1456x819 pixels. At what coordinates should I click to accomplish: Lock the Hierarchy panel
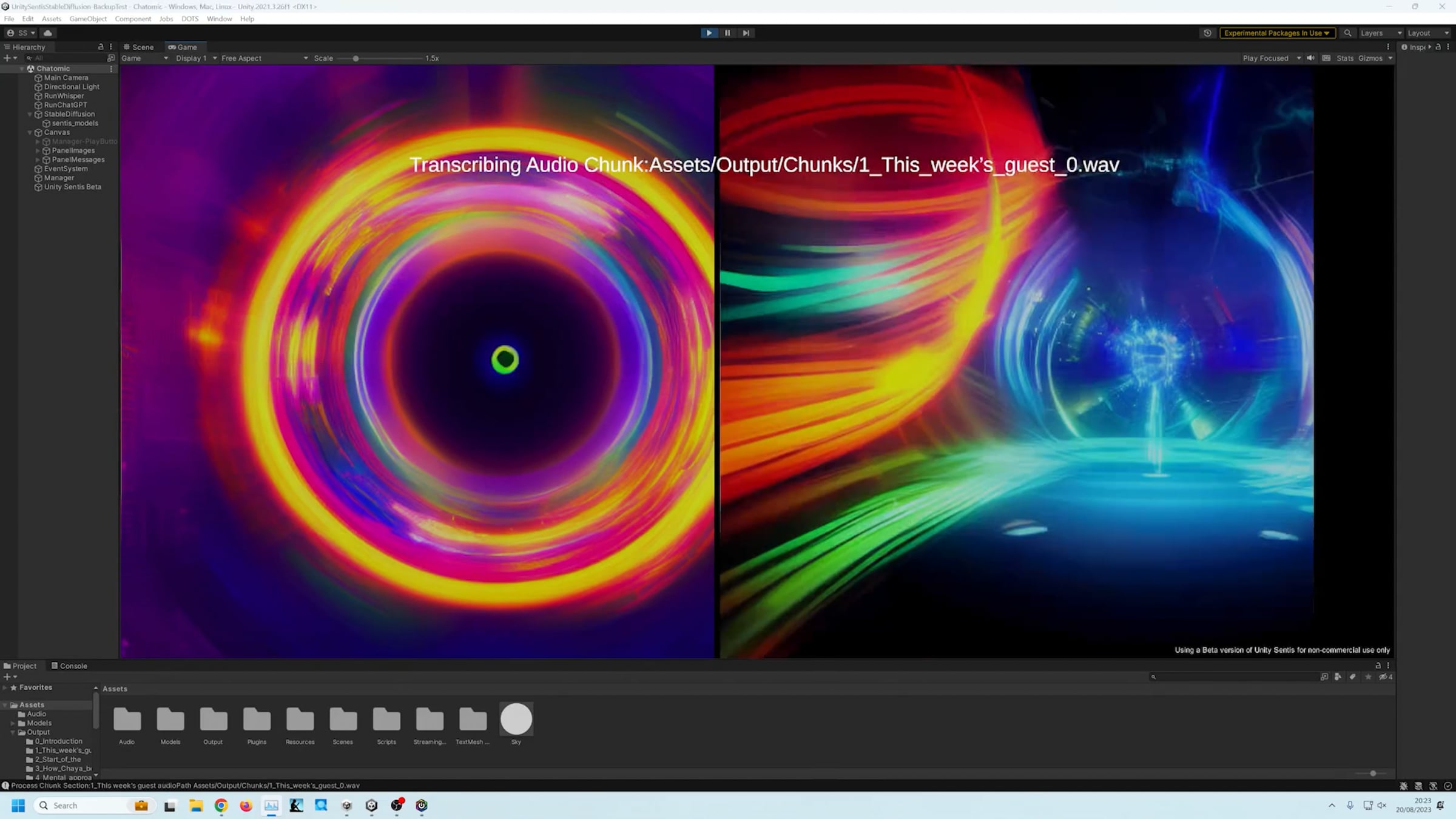click(x=101, y=47)
